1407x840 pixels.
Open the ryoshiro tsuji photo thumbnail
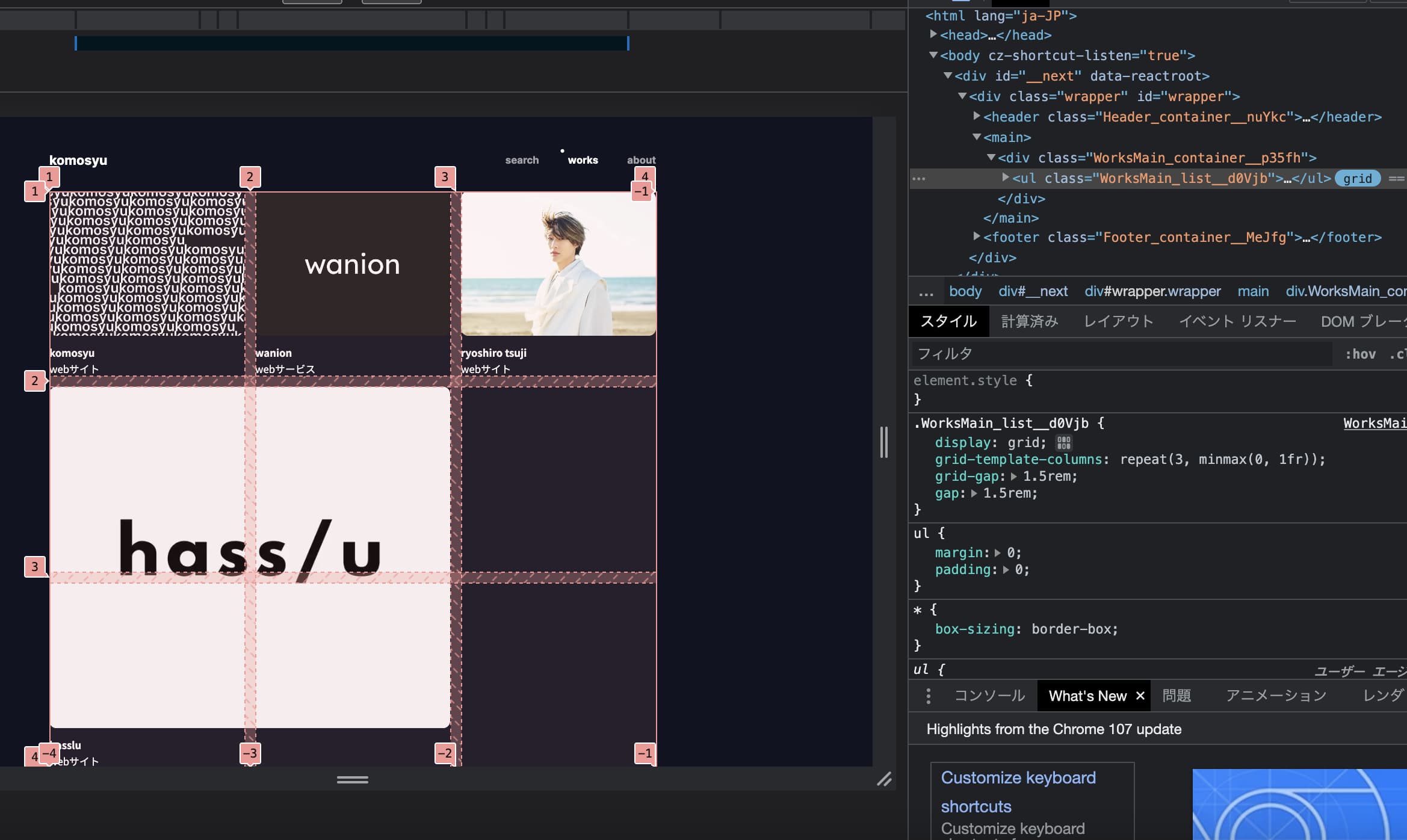click(x=558, y=264)
